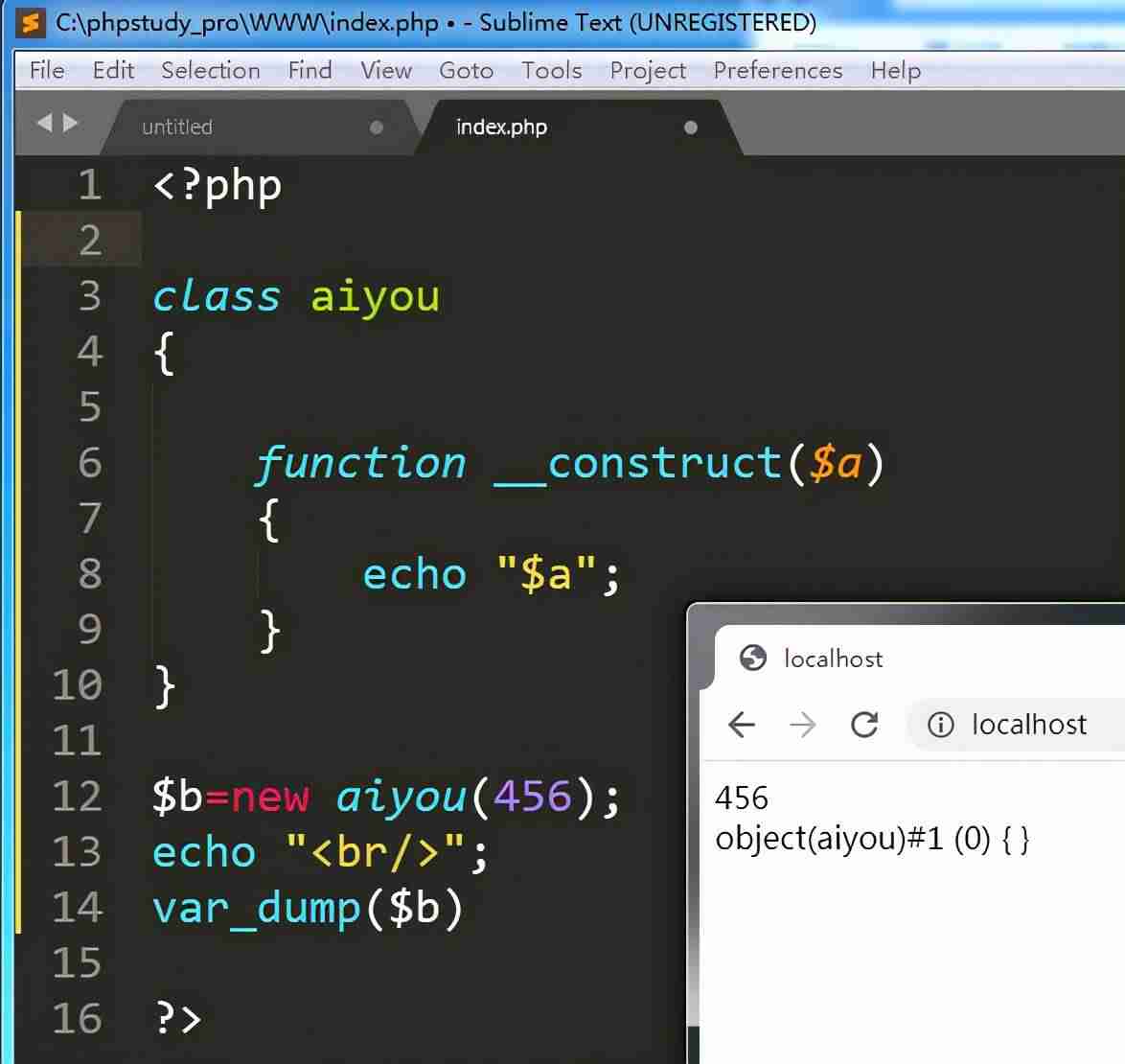The image size is (1125, 1064).
Task: Open the Tools menu
Action: pyautogui.click(x=551, y=70)
